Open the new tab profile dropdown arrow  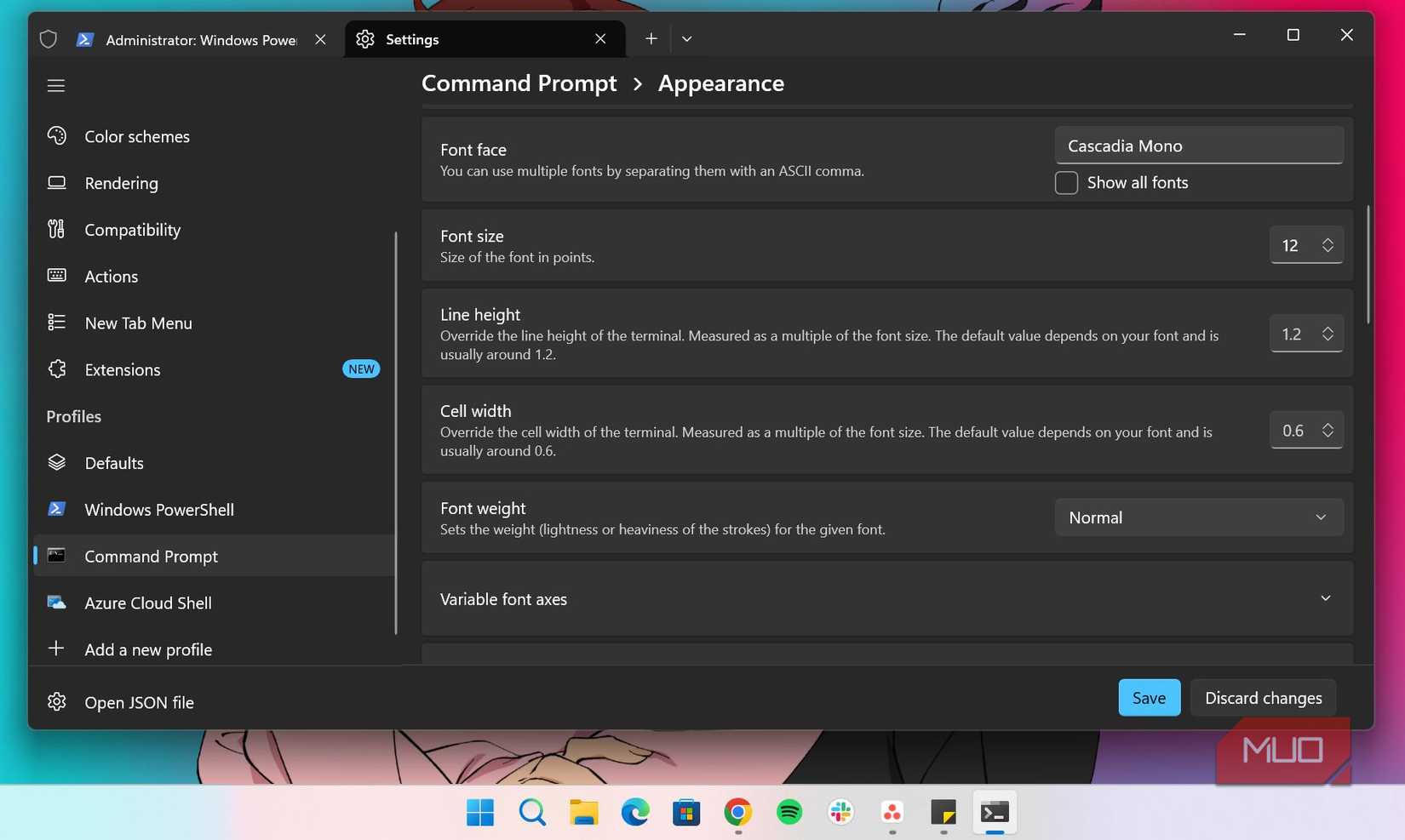click(x=687, y=38)
